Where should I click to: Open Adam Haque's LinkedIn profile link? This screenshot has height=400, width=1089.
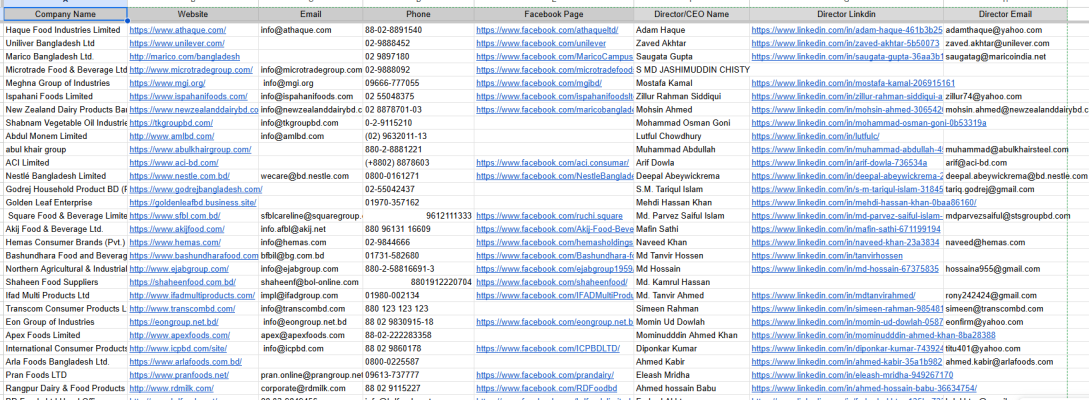(x=847, y=30)
